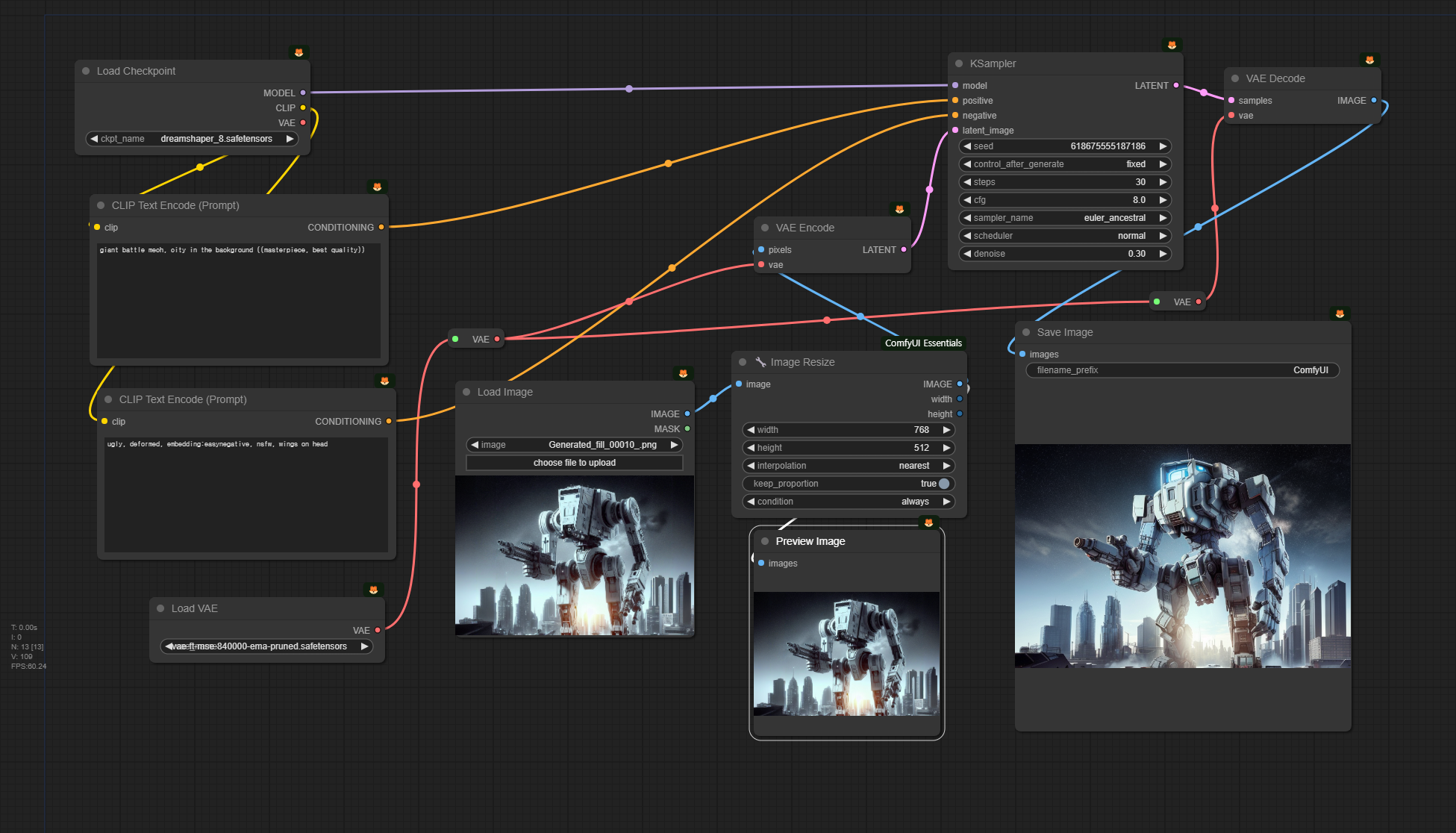Increase steps value with right arrow
The height and width of the screenshot is (833, 1456).
coord(1163,182)
